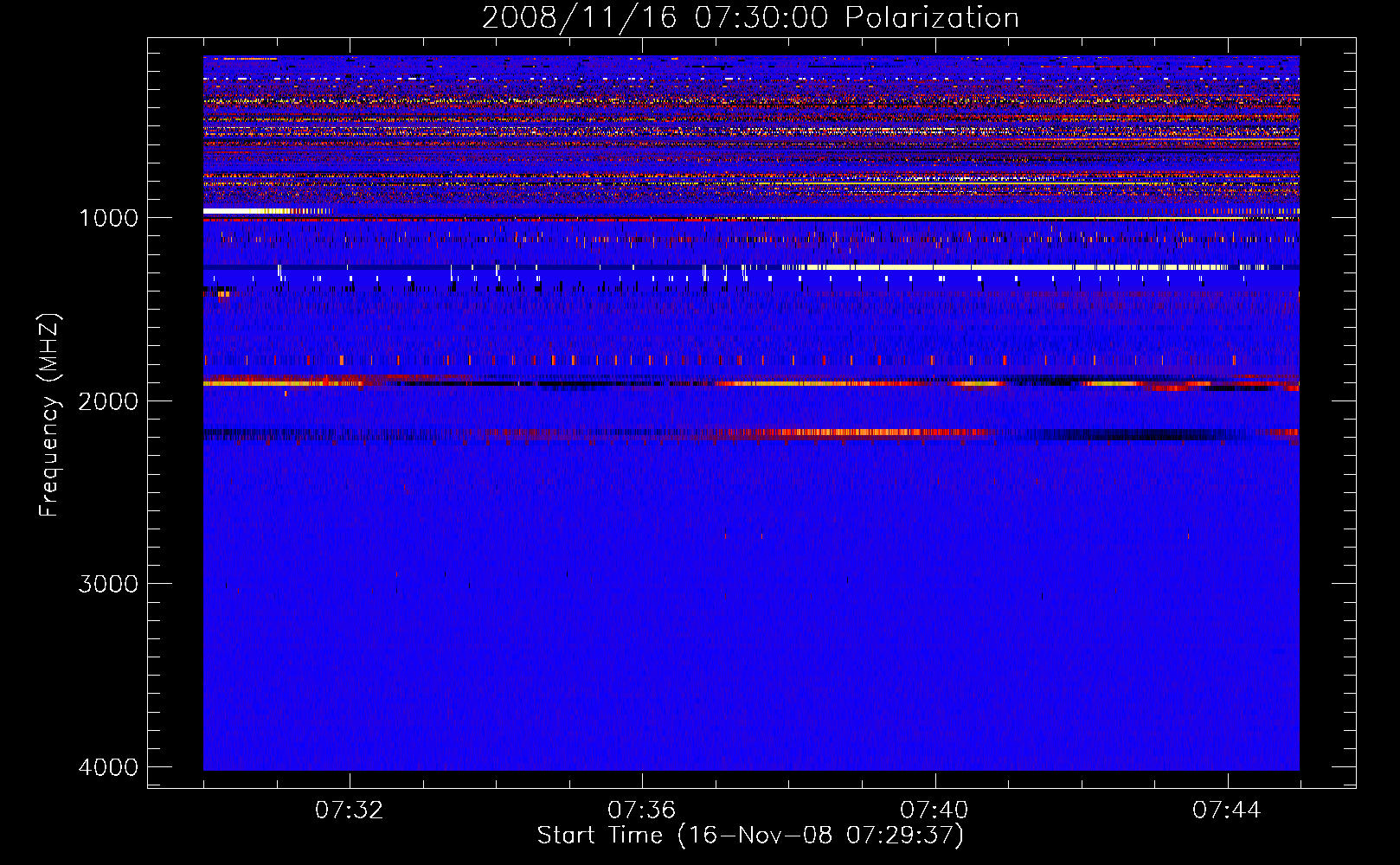Screen dimensions: 1400x865
Task: Click the 07:36 time tick label
Action: click(642, 811)
